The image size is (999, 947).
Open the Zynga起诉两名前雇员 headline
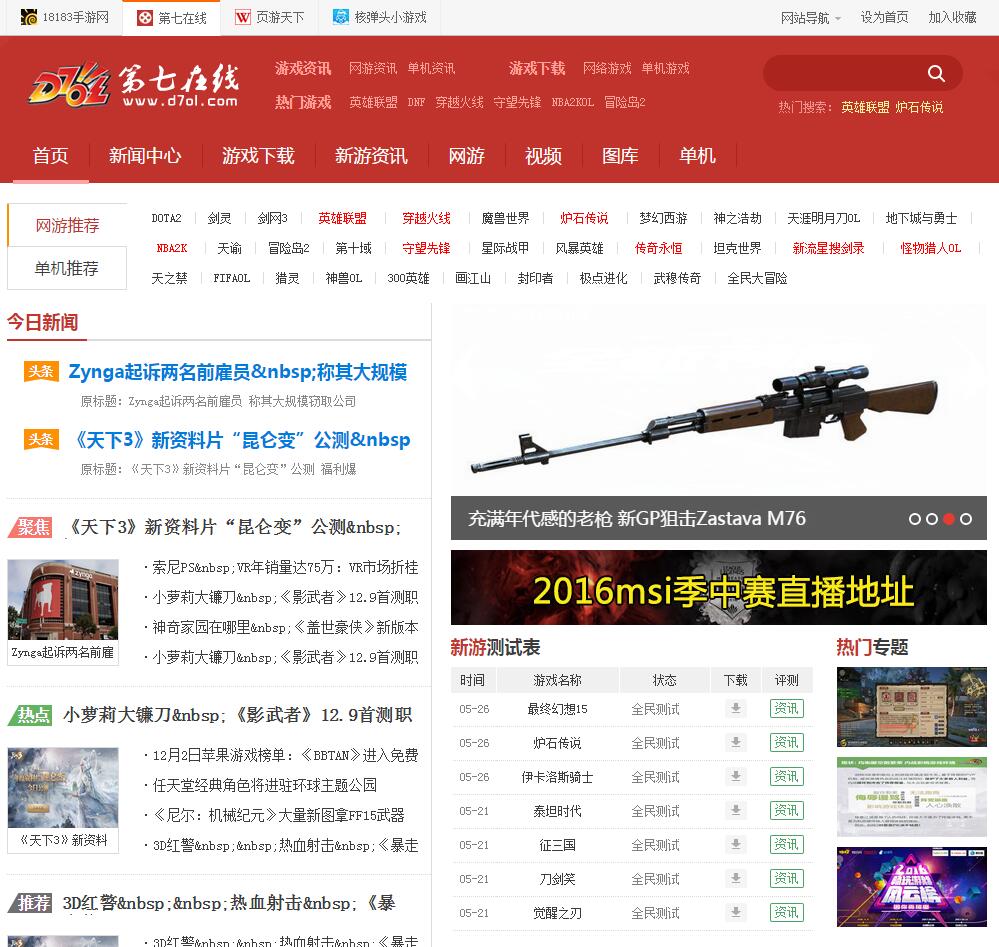(237, 372)
